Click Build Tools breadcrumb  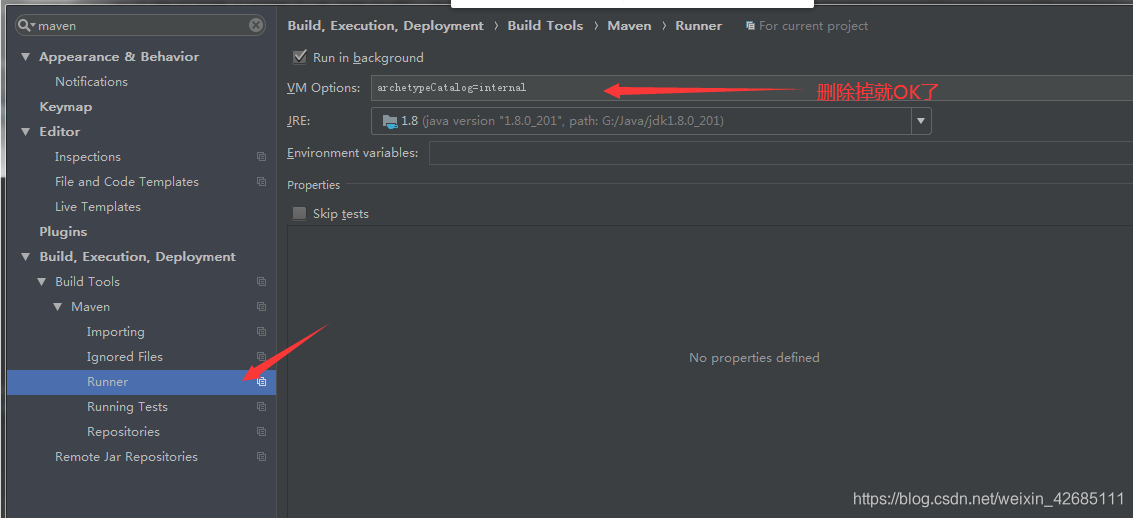(x=546, y=25)
